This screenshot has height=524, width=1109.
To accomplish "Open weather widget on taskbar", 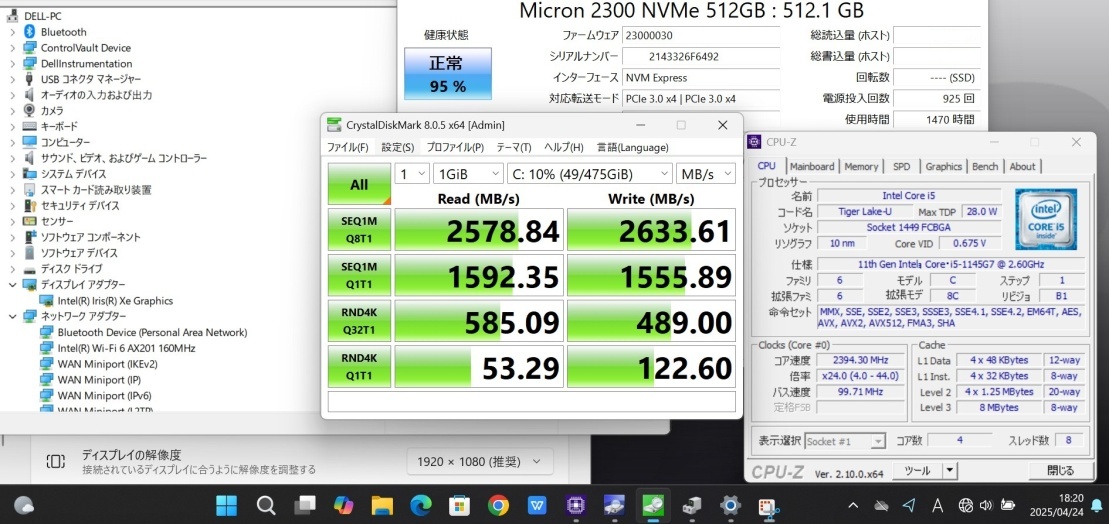I will tap(23, 506).
